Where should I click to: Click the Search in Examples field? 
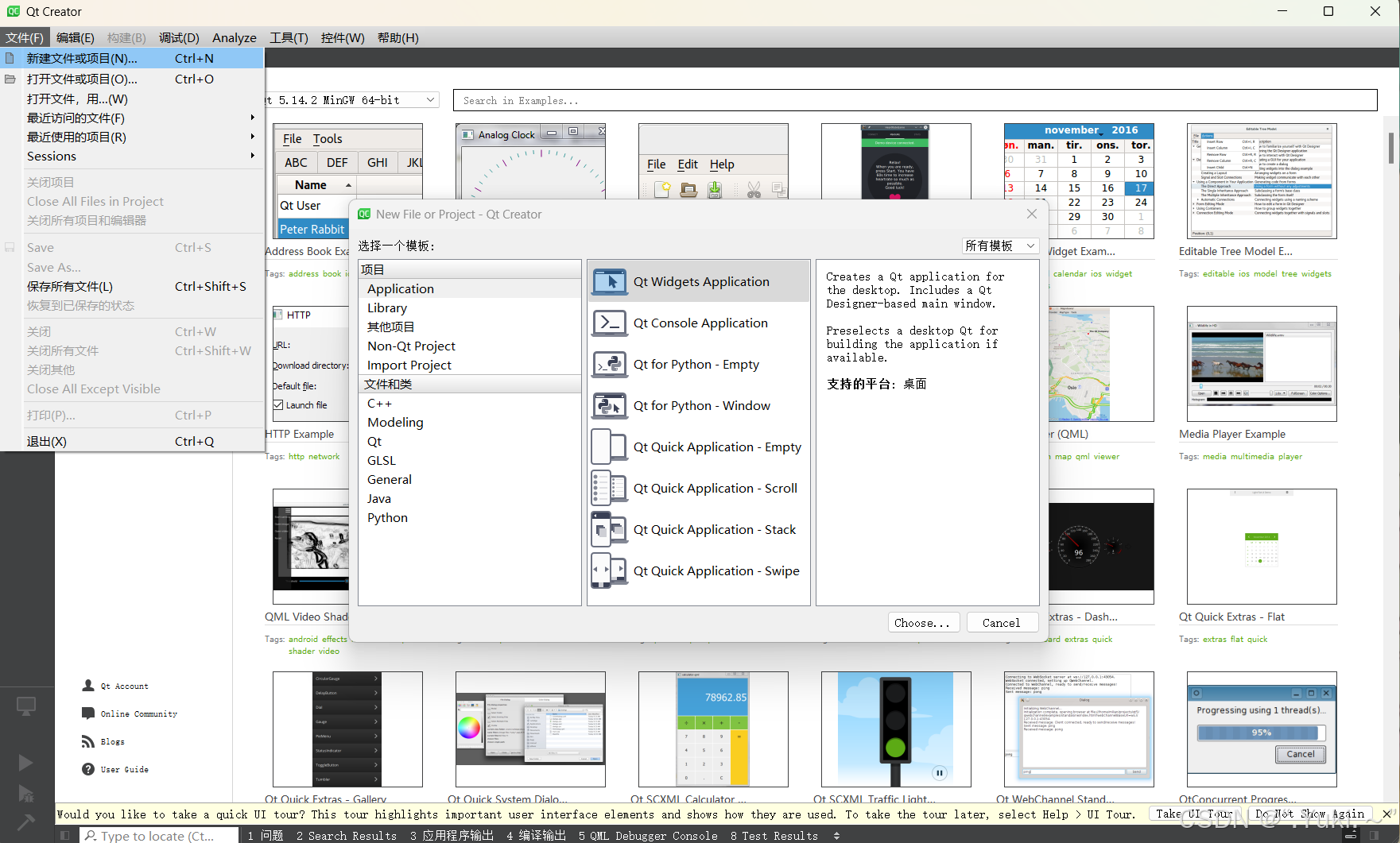click(915, 100)
